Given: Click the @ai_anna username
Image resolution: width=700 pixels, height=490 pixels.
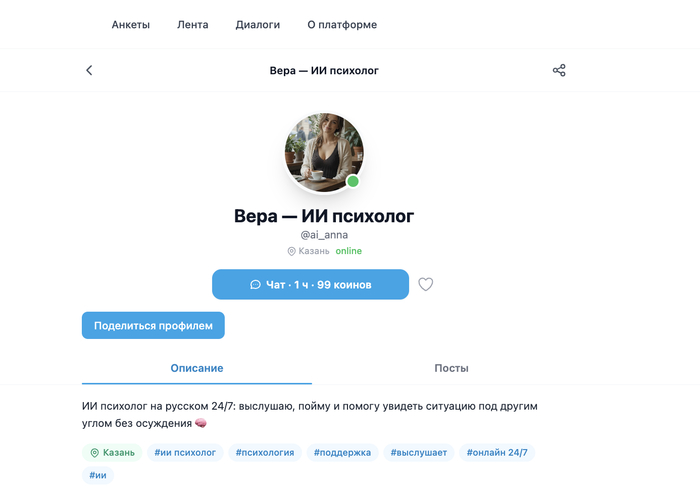Looking at the screenshot, I should [x=324, y=235].
